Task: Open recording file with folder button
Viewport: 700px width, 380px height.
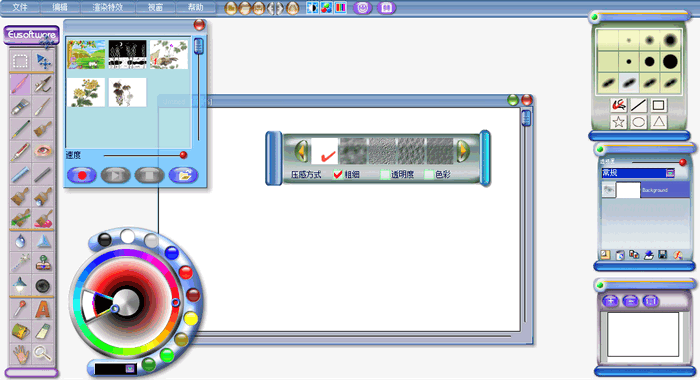Action: coord(183,175)
